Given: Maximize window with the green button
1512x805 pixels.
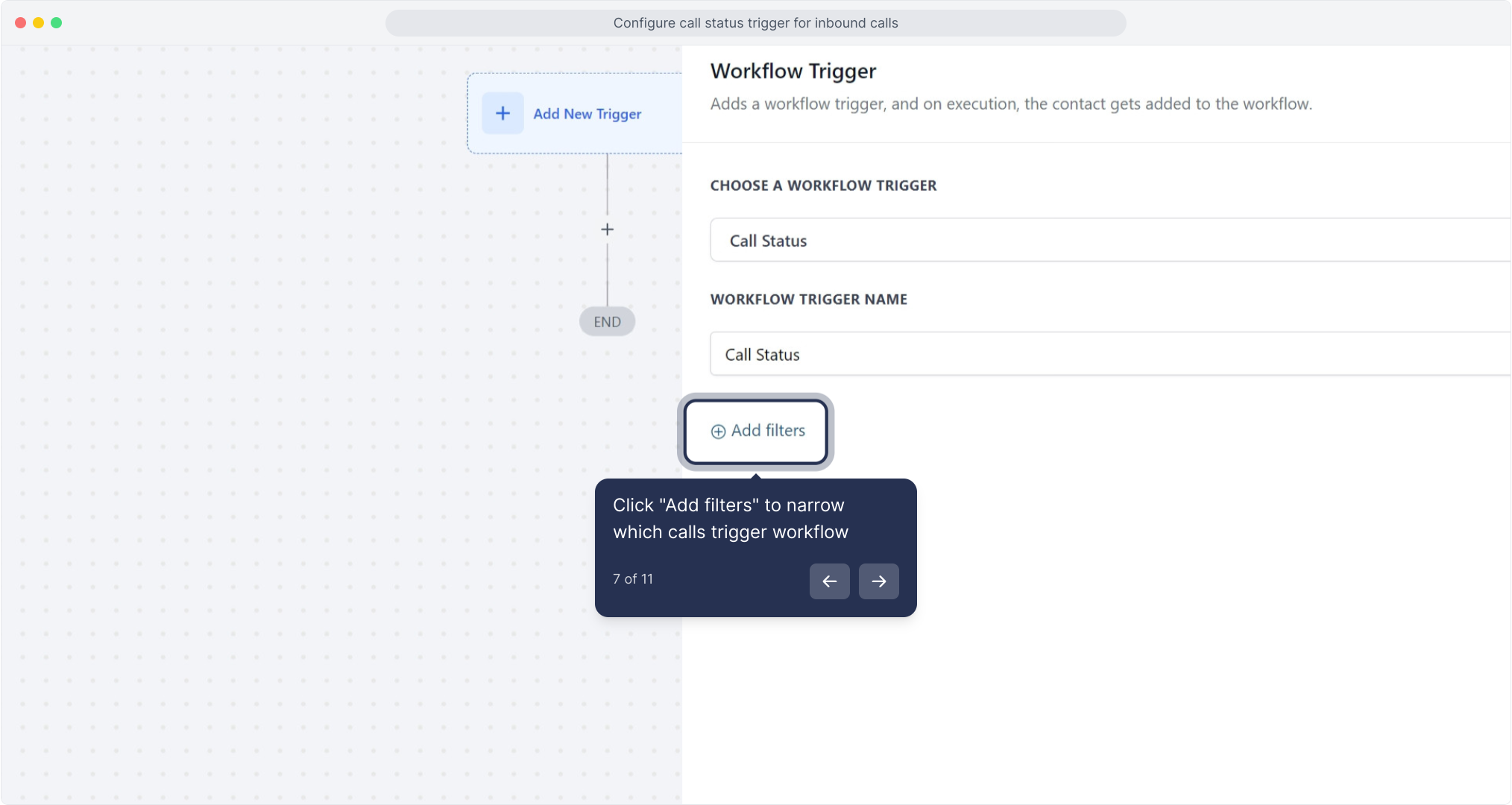Looking at the screenshot, I should (x=57, y=23).
